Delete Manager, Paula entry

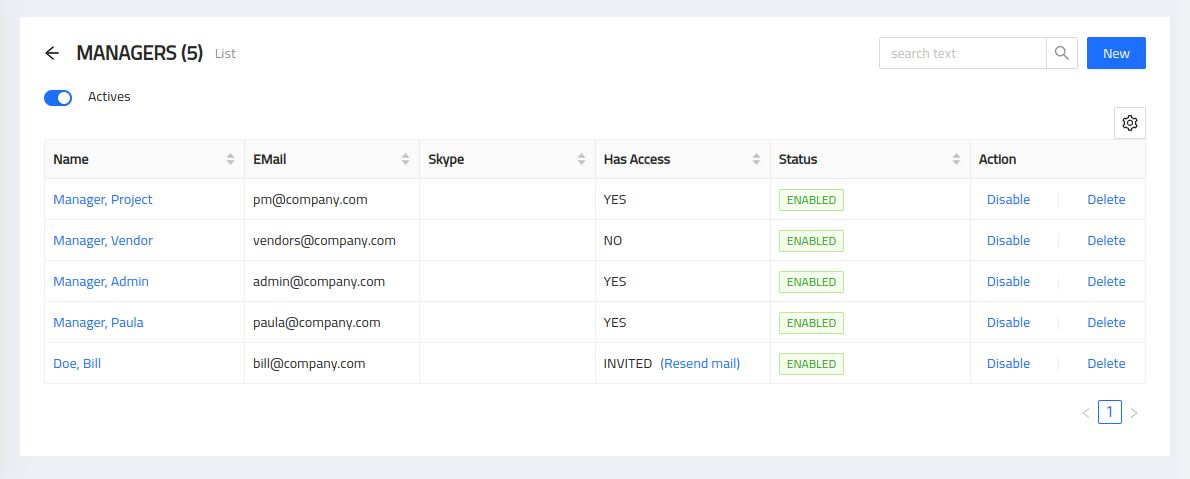(x=1107, y=323)
